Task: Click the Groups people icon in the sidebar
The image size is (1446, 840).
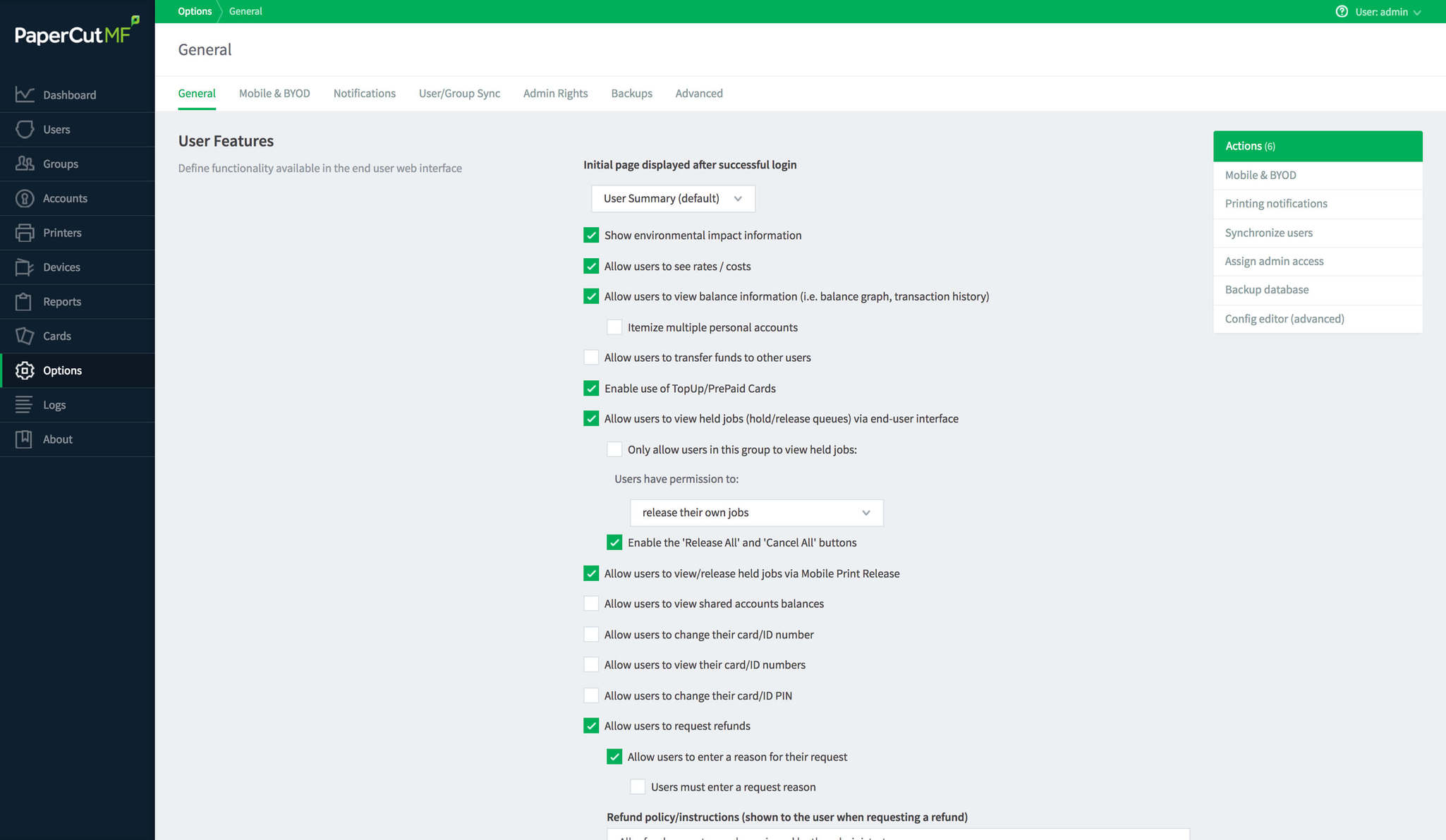Action: 25,164
